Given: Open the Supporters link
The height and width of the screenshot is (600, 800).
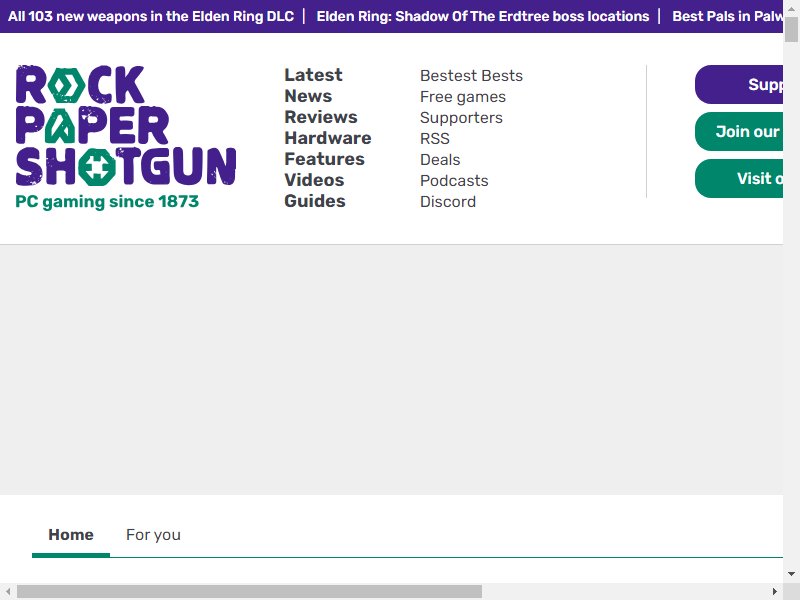Looking at the screenshot, I should (x=461, y=117).
